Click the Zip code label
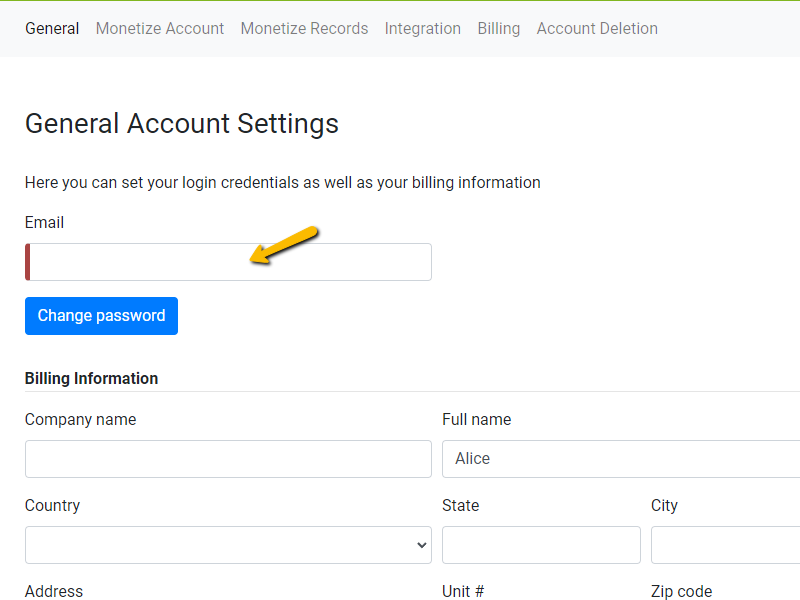 click(x=681, y=591)
